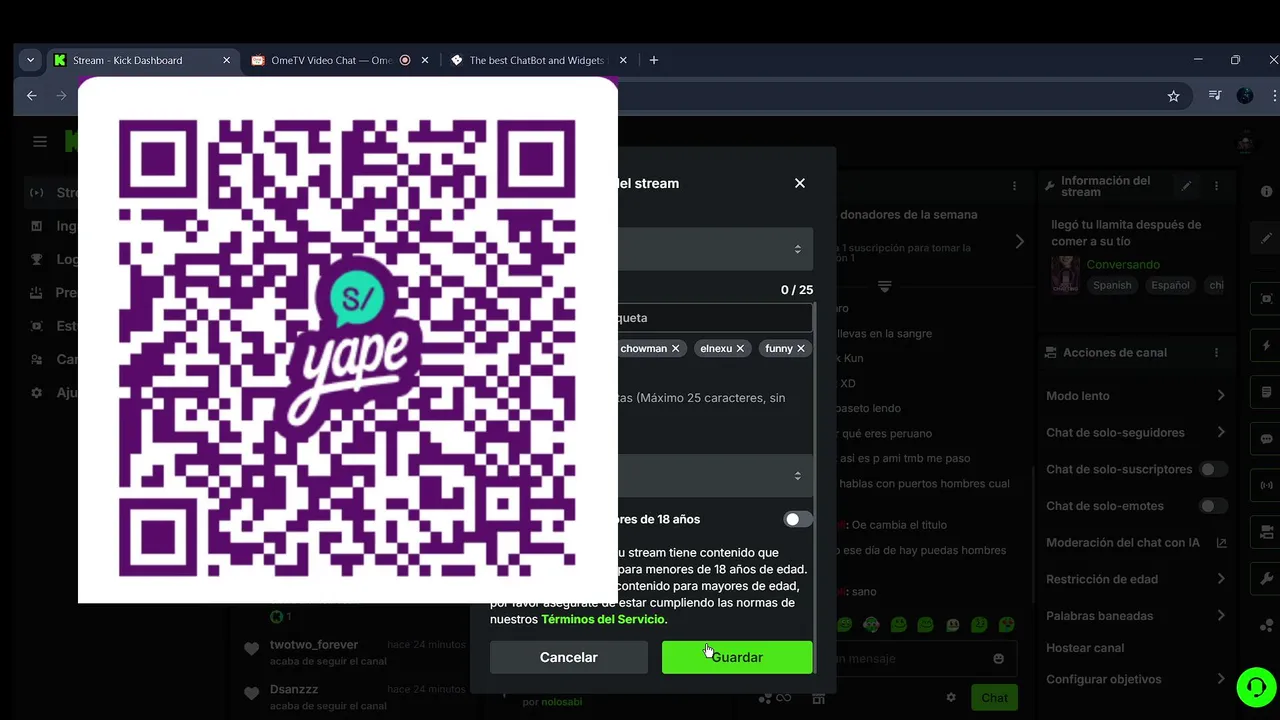Remove the elnexu tag
This screenshot has height=720, width=1280.
741,348
